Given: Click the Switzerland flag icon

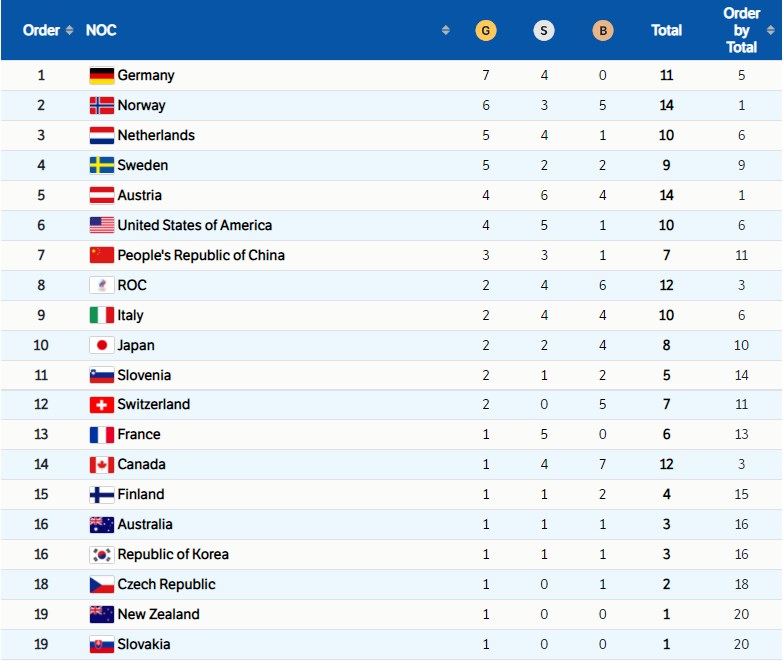Looking at the screenshot, I should pos(101,405).
